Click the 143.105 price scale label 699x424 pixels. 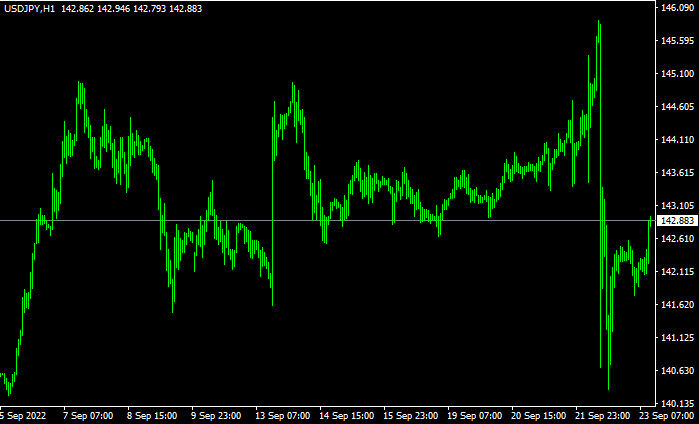click(x=678, y=206)
